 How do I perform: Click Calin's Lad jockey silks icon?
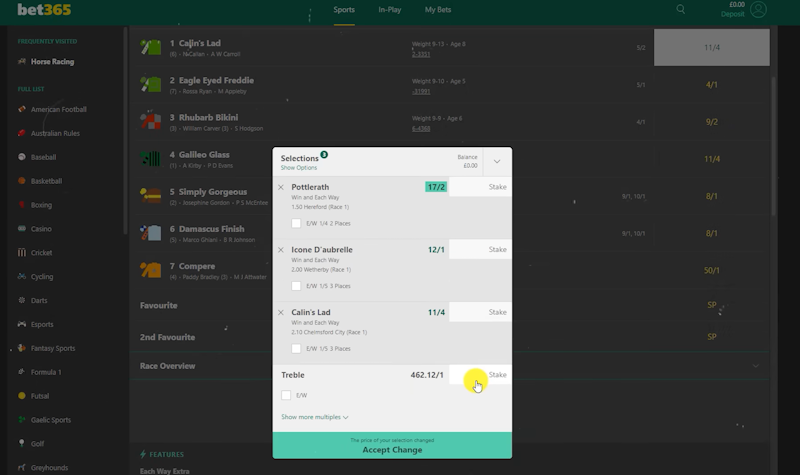151,47
